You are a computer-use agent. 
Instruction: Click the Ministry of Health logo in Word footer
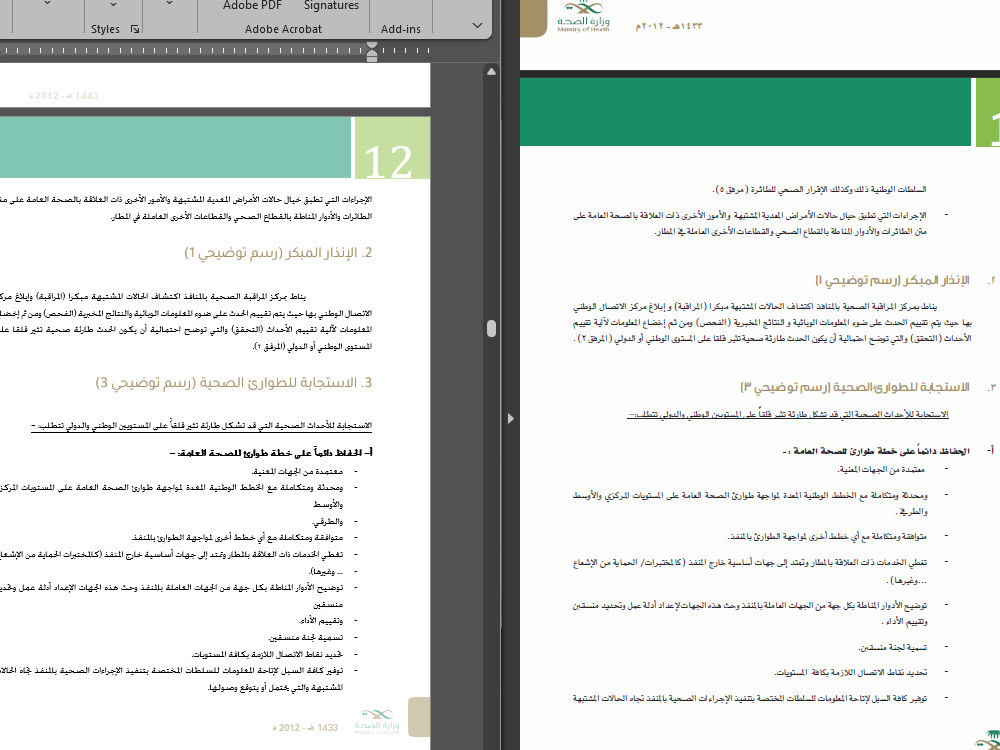(378, 722)
